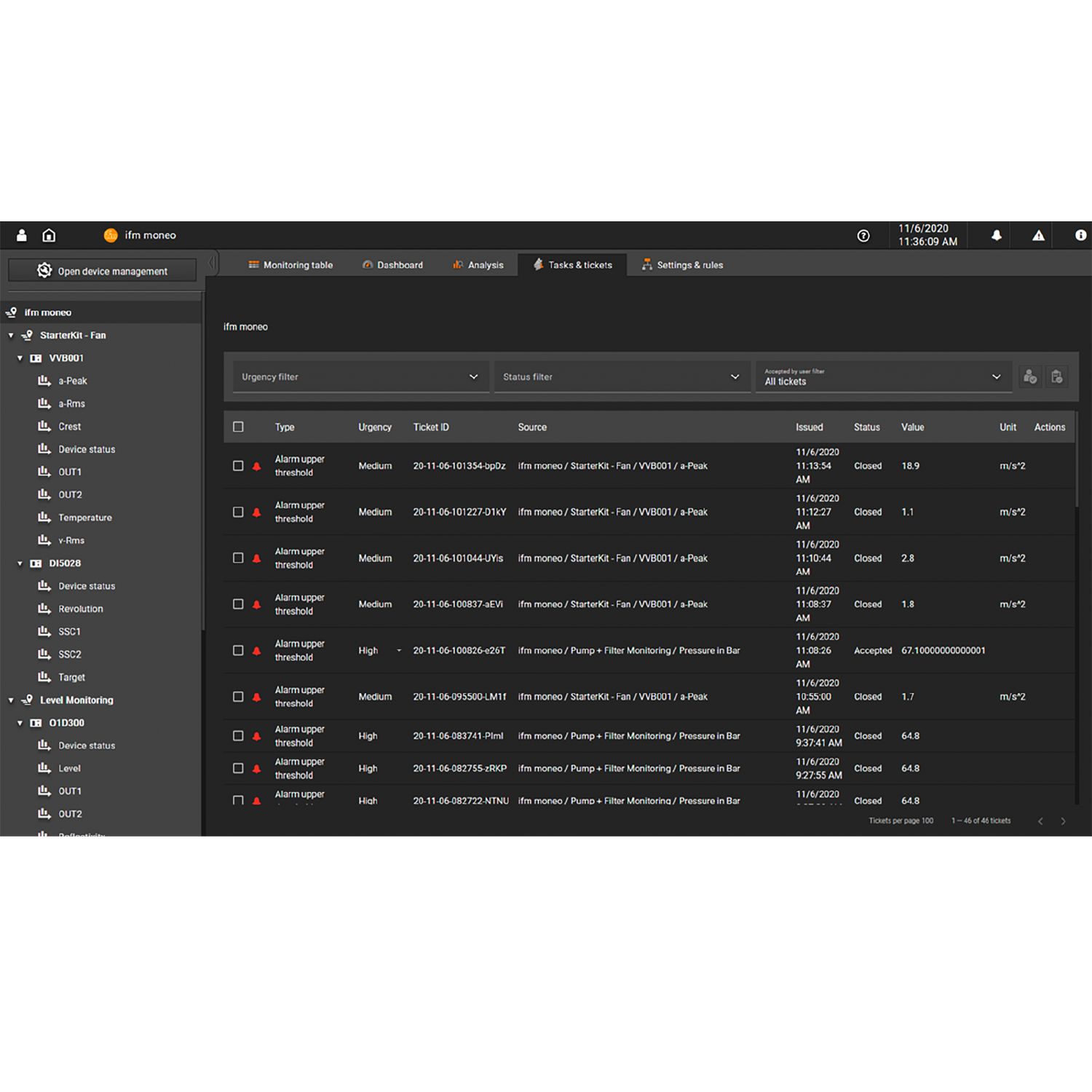Toggle the select all tickets checkbox
Screen dimensions: 1092x1092
[238, 427]
